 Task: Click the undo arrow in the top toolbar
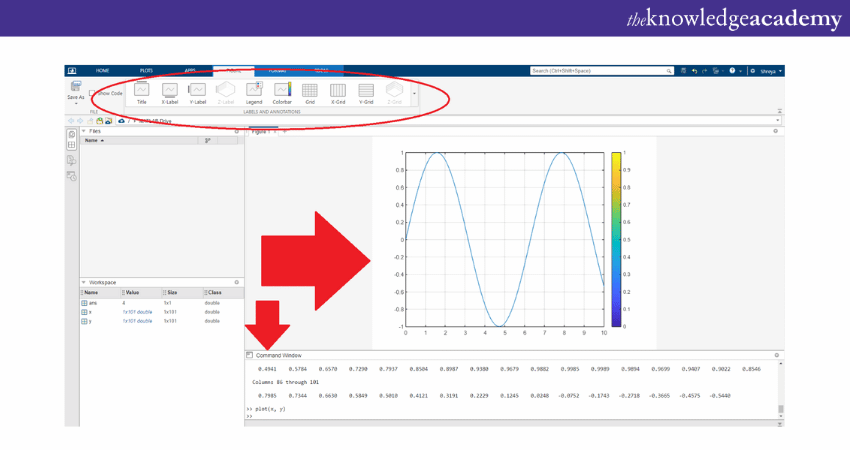pyautogui.click(x=694, y=71)
